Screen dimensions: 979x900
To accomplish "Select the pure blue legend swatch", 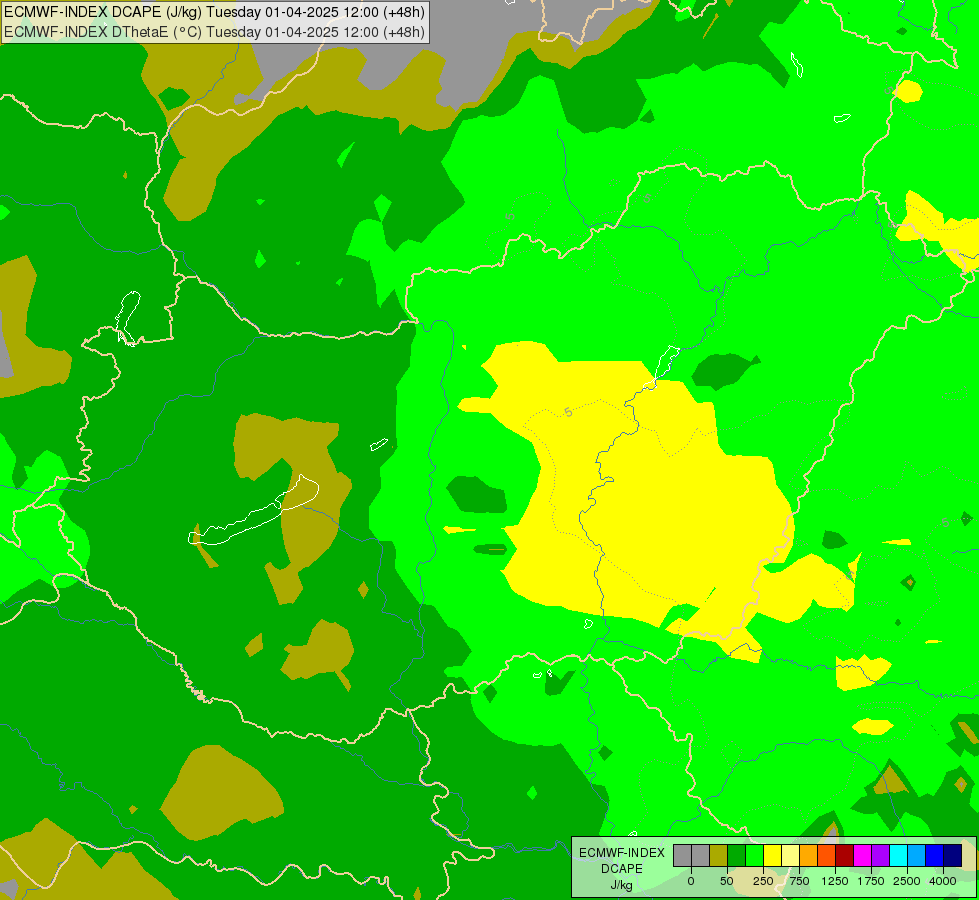I will 935,856.
